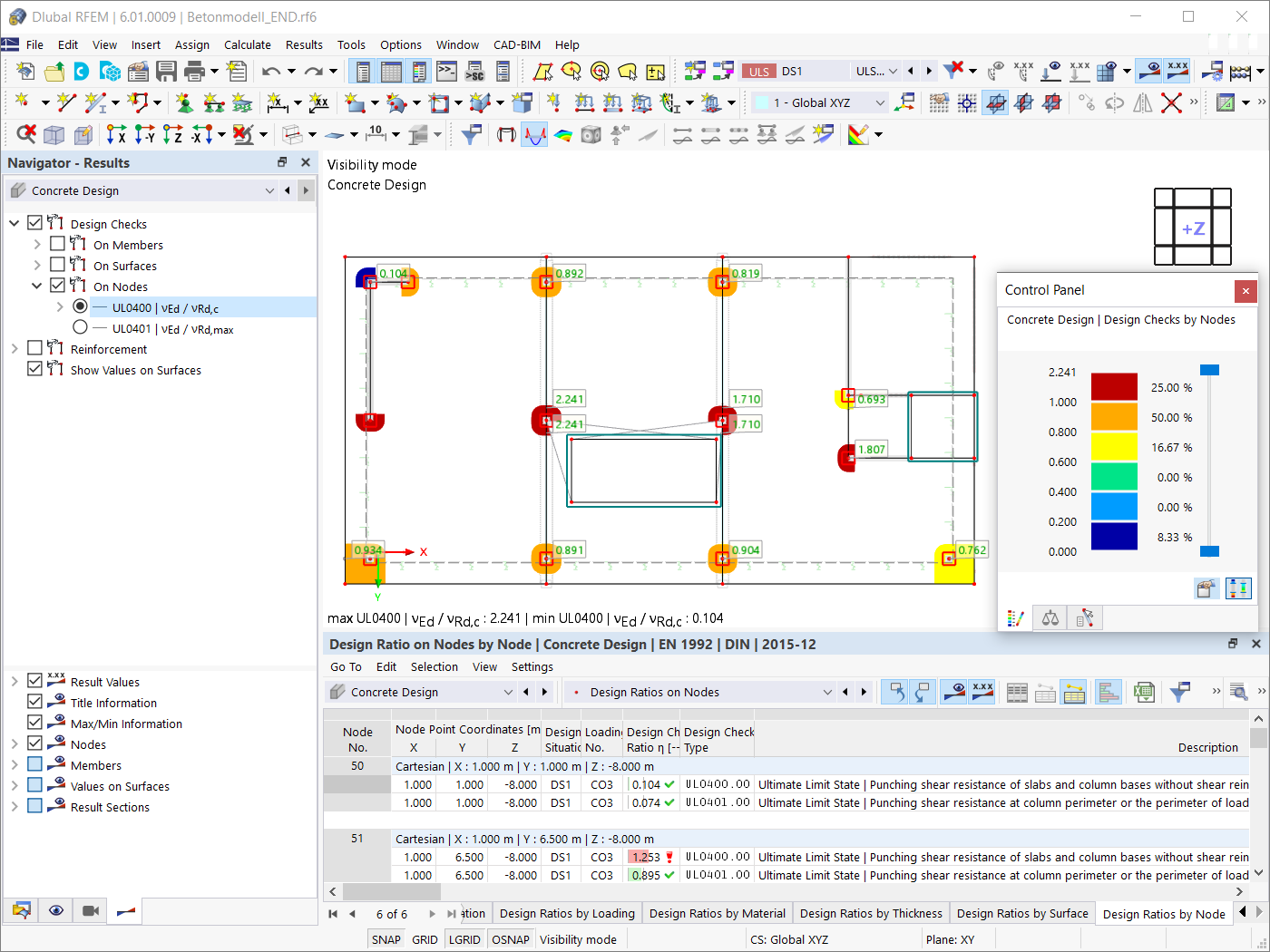Open the Design Ratios on Nodes table dropdown

pyautogui.click(x=827, y=692)
